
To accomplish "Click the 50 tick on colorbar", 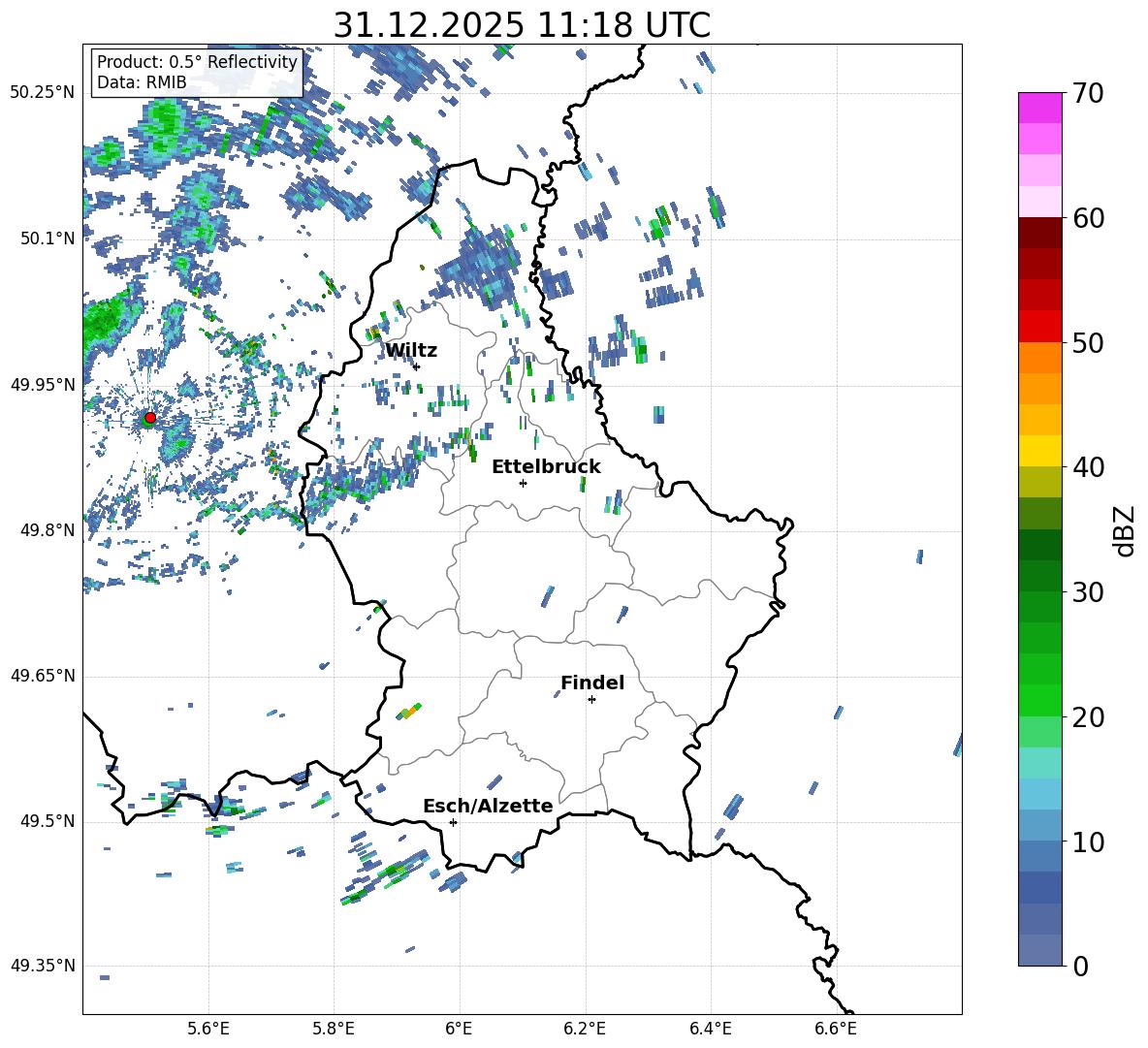I will pyautogui.click(x=1088, y=343).
